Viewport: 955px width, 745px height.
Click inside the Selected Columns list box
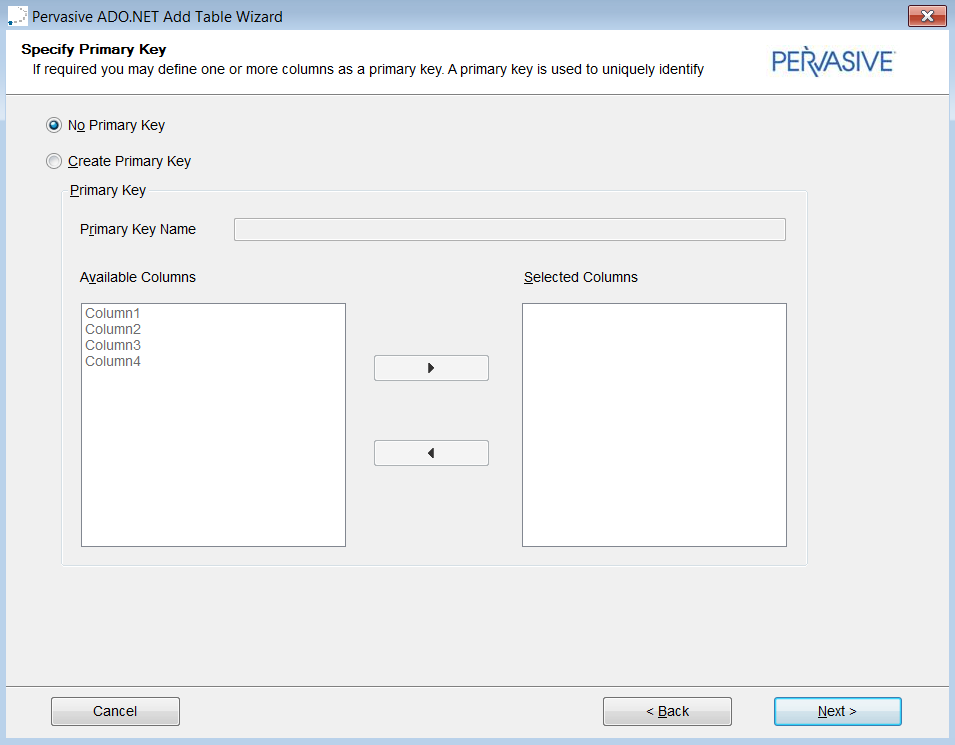tap(654, 425)
